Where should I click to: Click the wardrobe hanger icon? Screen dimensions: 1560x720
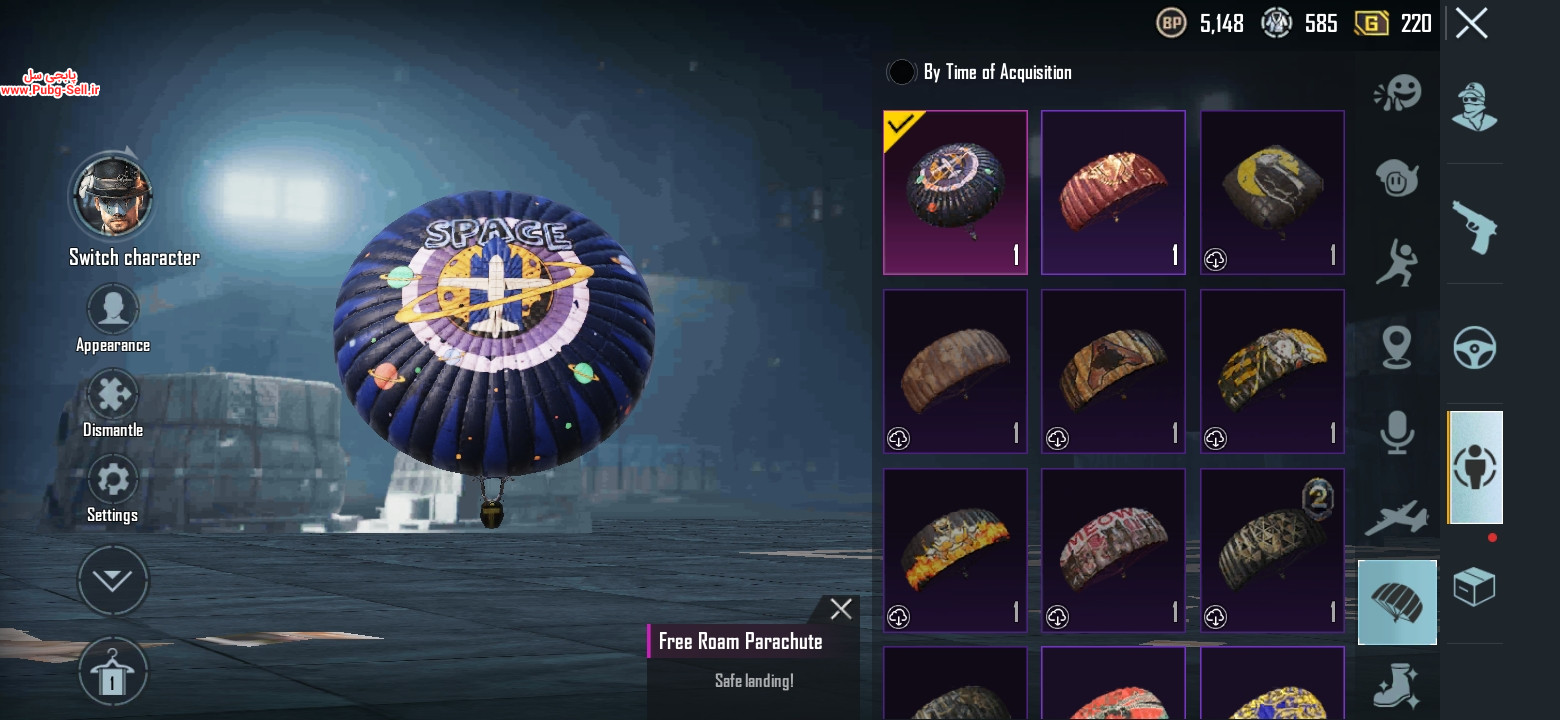tap(113, 672)
